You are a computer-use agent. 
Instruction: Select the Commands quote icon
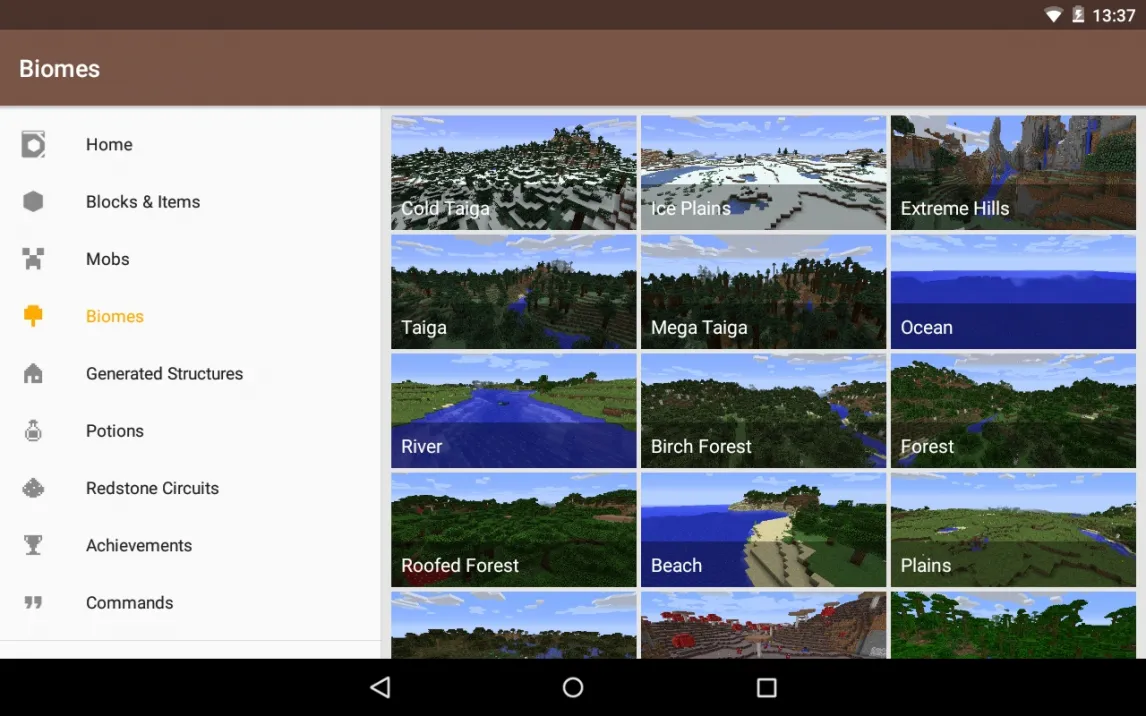pos(33,603)
